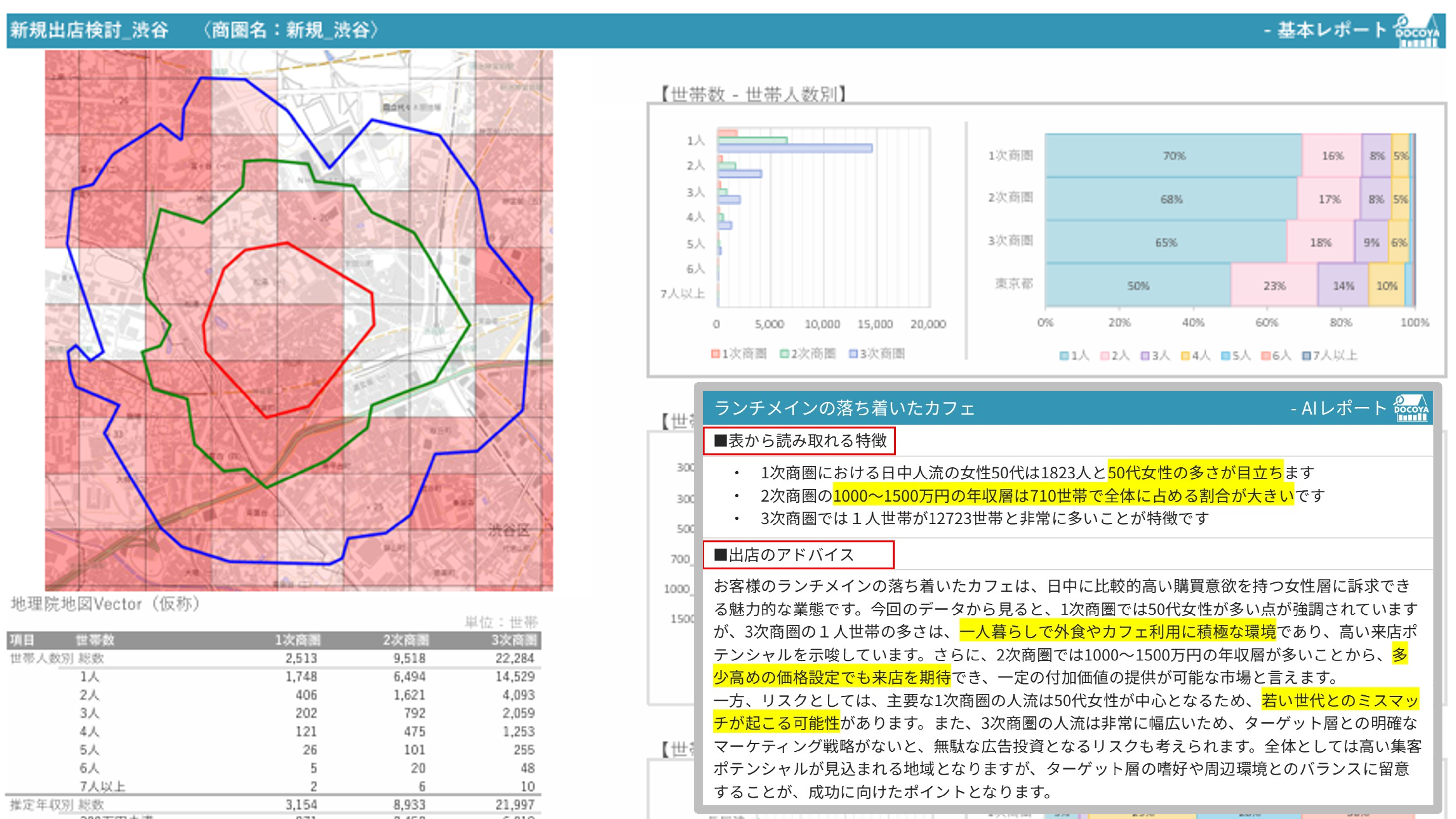Click the 16% segment in the 1次商圏 bar

(x=1332, y=156)
